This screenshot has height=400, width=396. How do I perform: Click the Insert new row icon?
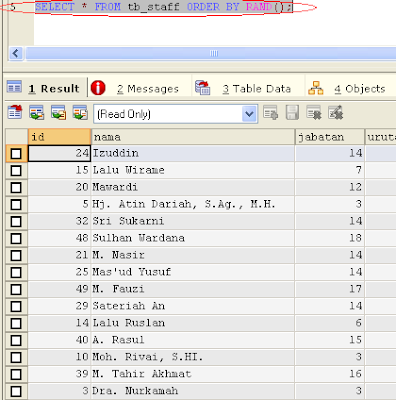[270, 113]
